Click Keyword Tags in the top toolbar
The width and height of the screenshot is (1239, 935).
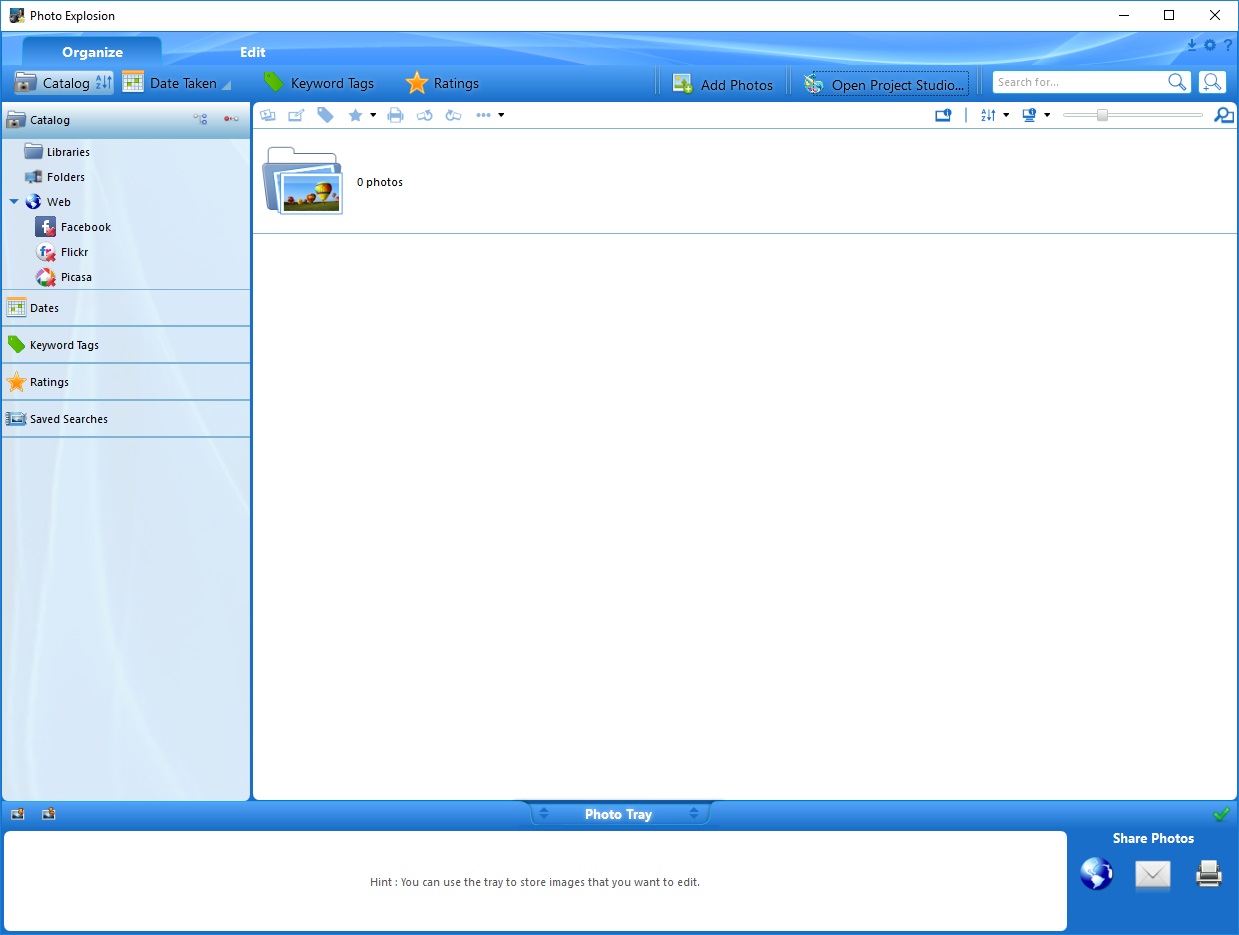[x=318, y=83]
